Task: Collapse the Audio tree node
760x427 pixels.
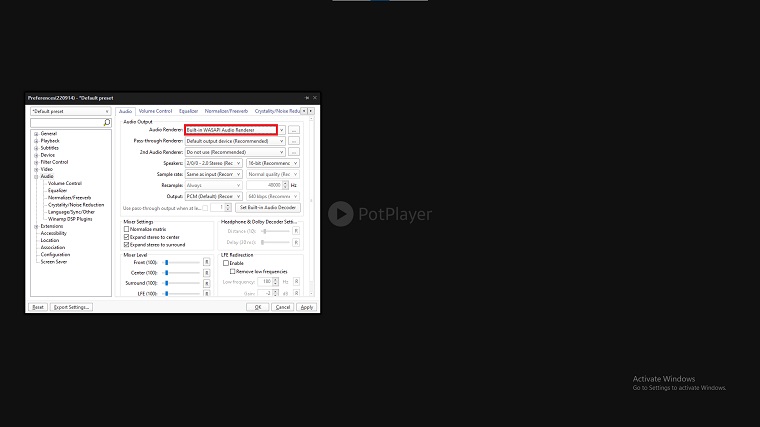Action: click(x=36, y=177)
